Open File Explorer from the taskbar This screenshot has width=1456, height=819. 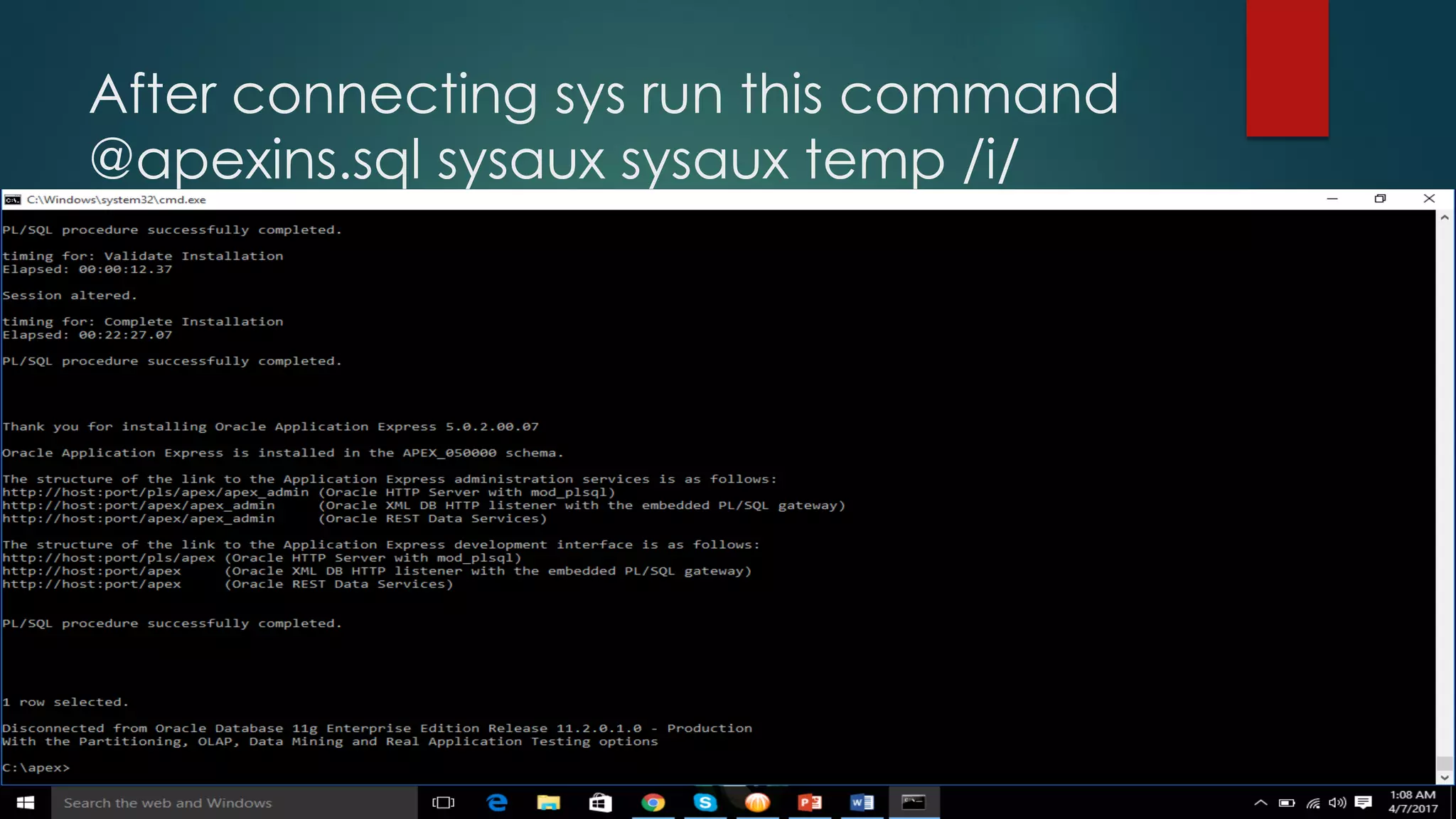tap(548, 803)
